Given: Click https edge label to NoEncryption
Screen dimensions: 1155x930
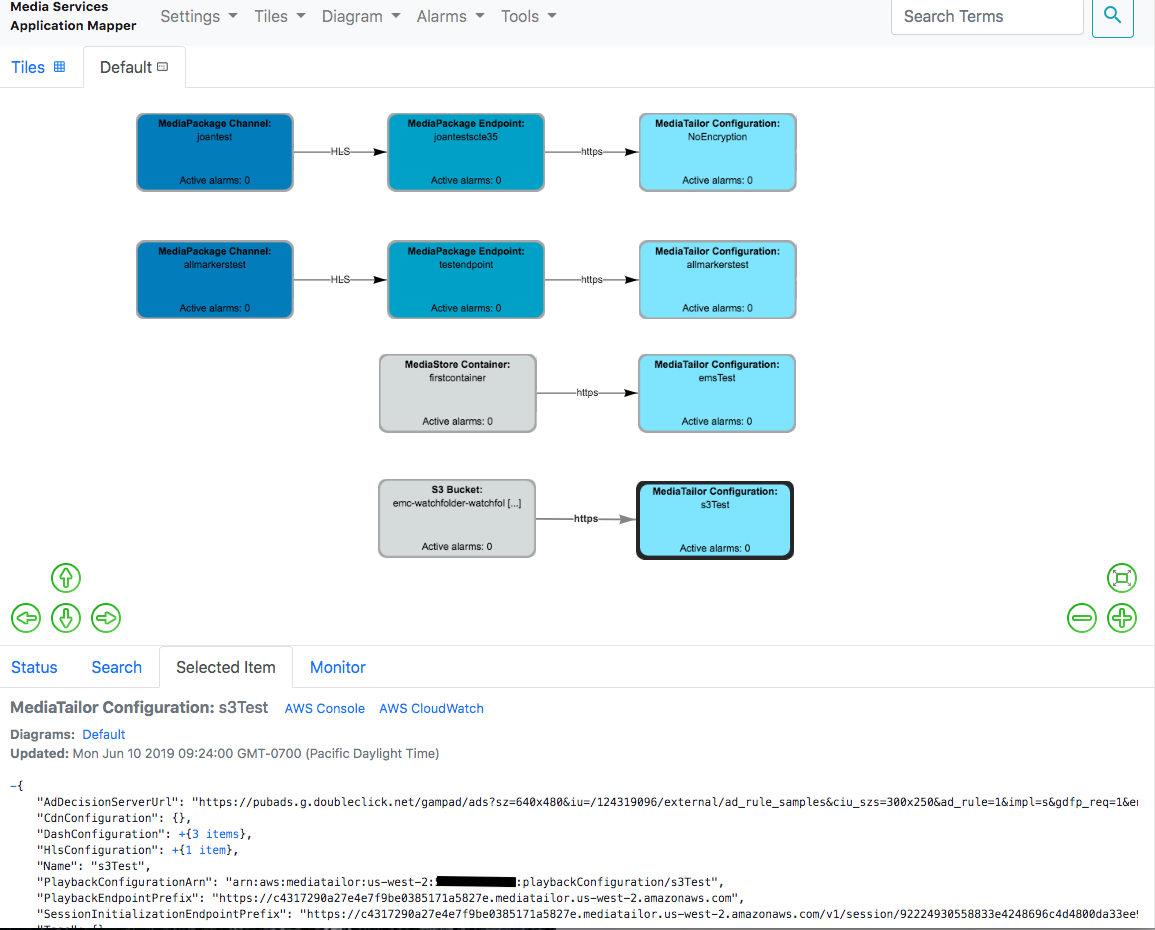Looking at the screenshot, I should point(591,152).
